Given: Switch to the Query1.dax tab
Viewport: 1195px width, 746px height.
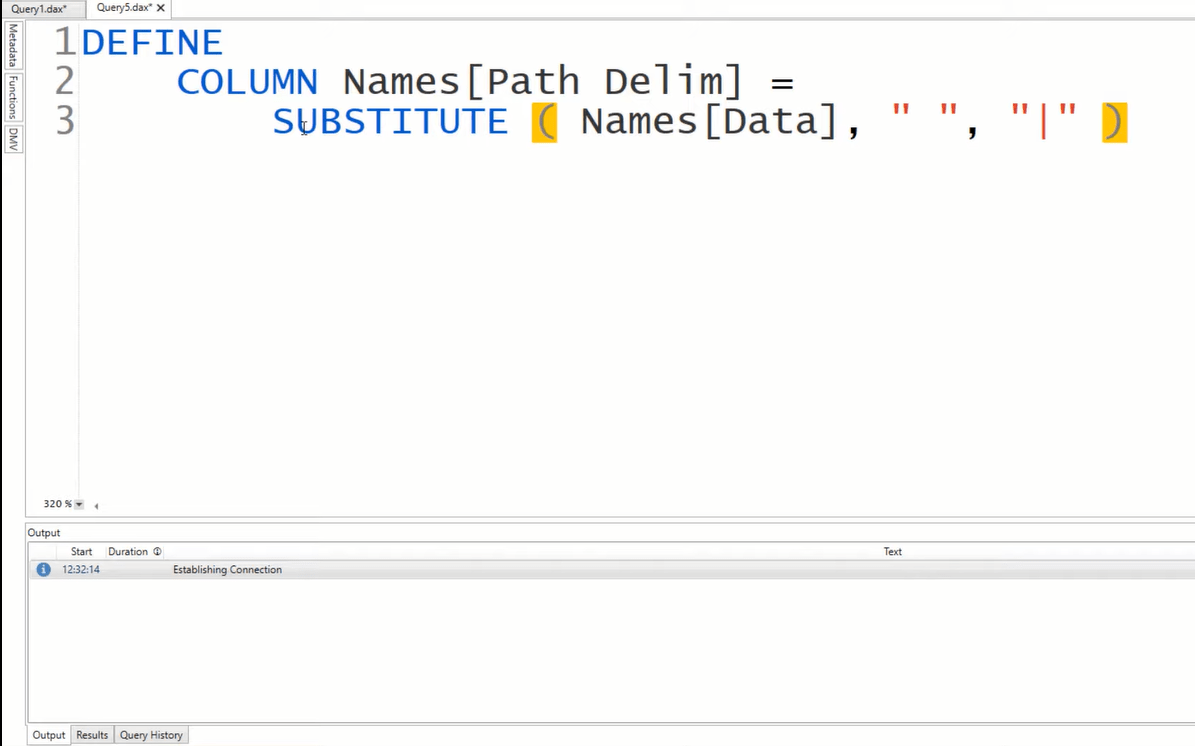Looking at the screenshot, I should pyautogui.click(x=39, y=9).
